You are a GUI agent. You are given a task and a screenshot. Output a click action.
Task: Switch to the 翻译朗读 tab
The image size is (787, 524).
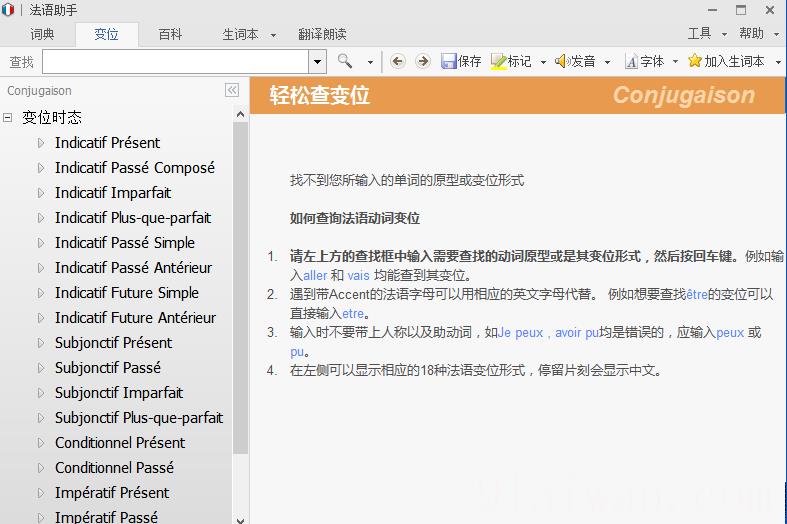[x=322, y=34]
